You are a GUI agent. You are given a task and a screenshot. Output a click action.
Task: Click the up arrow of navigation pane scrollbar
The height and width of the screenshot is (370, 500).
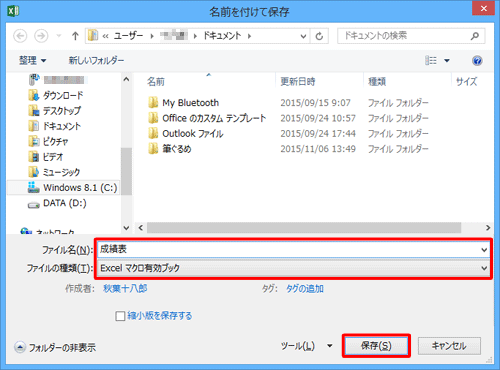pyautogui.click(x=126, y=79)
